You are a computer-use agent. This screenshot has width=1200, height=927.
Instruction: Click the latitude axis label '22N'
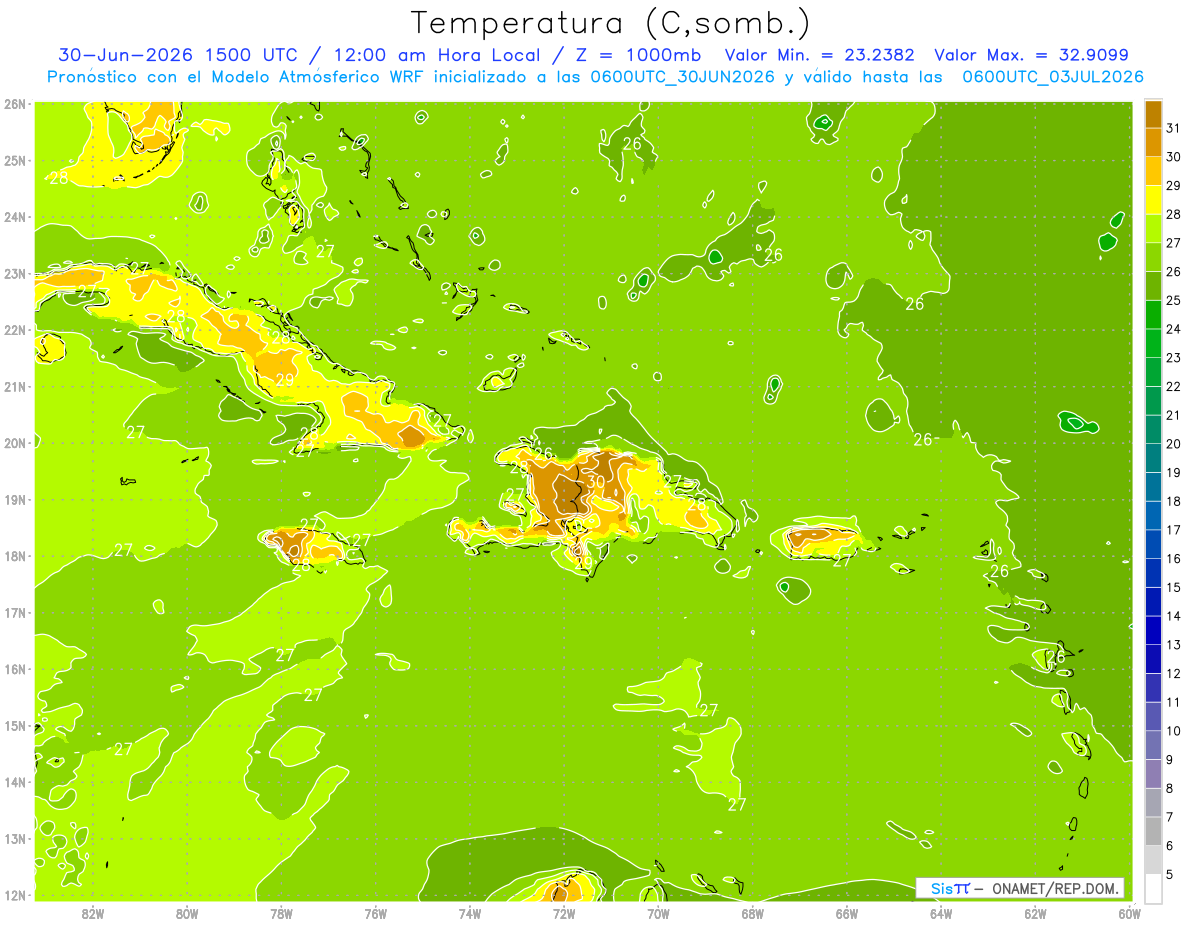14,330
